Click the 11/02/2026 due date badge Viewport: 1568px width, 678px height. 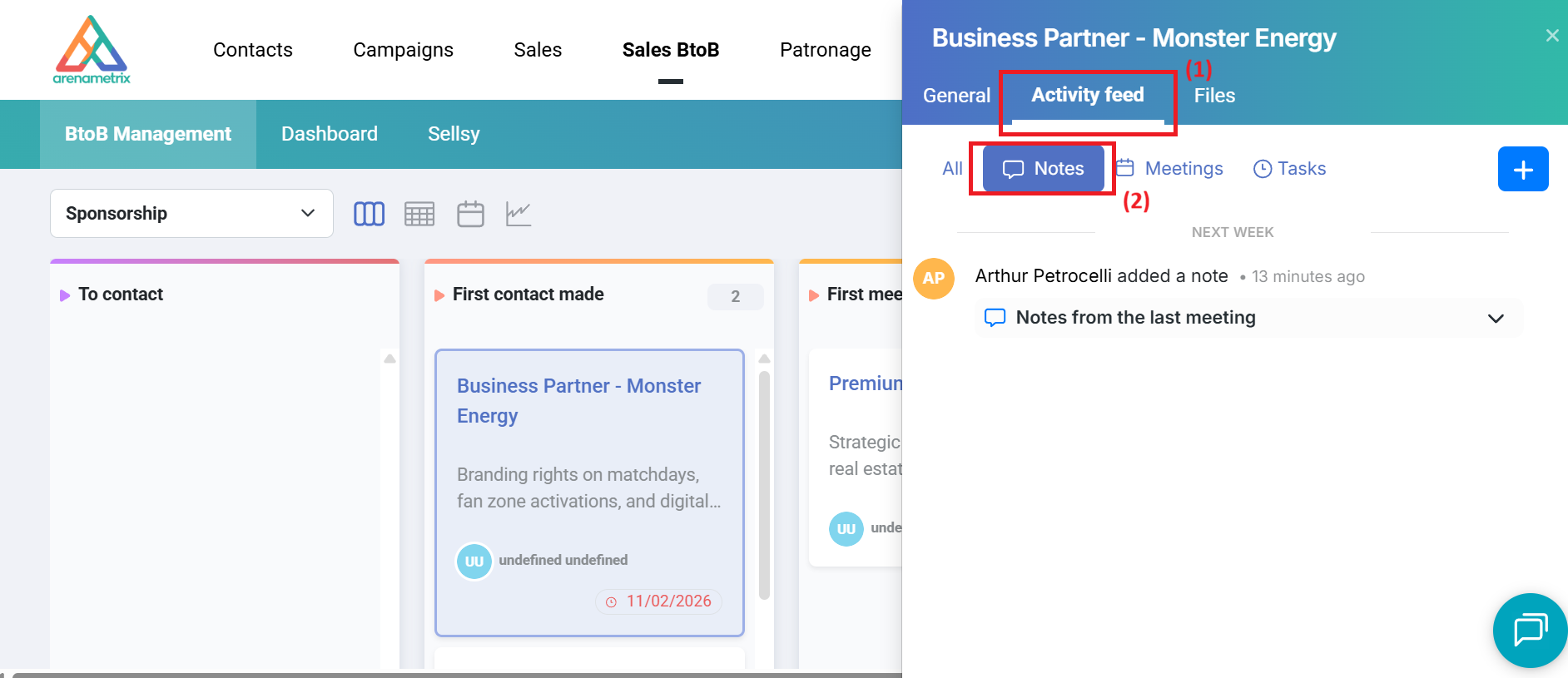(x=659, y=601)
